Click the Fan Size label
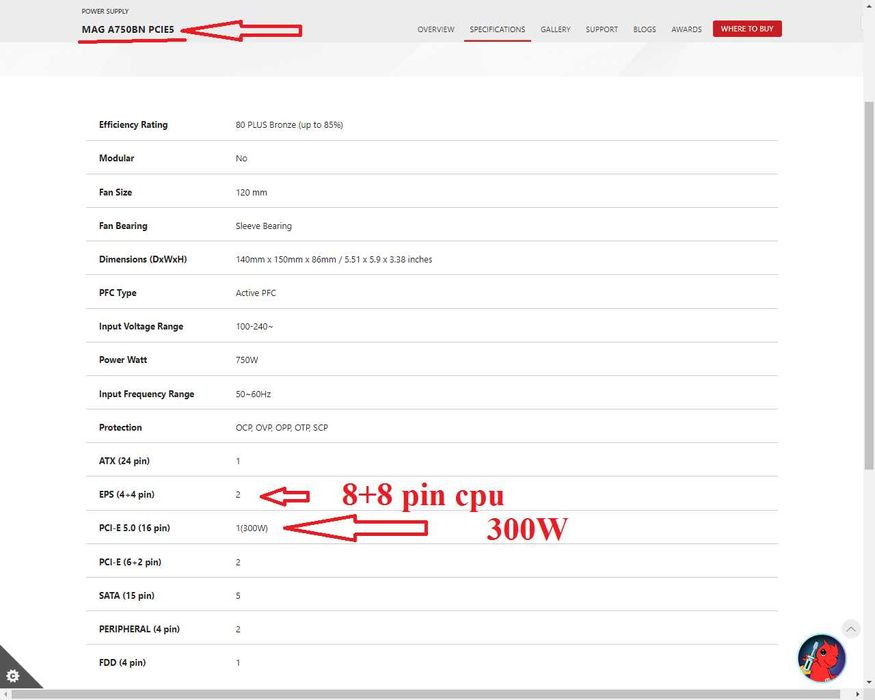875x700 pixels. tap(116, 192)
